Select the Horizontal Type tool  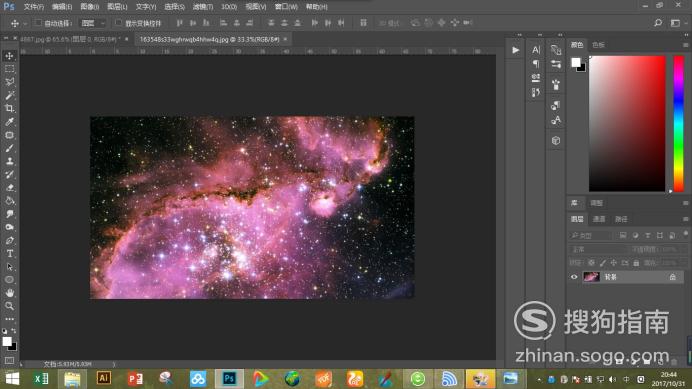click(x=9, y=254)
